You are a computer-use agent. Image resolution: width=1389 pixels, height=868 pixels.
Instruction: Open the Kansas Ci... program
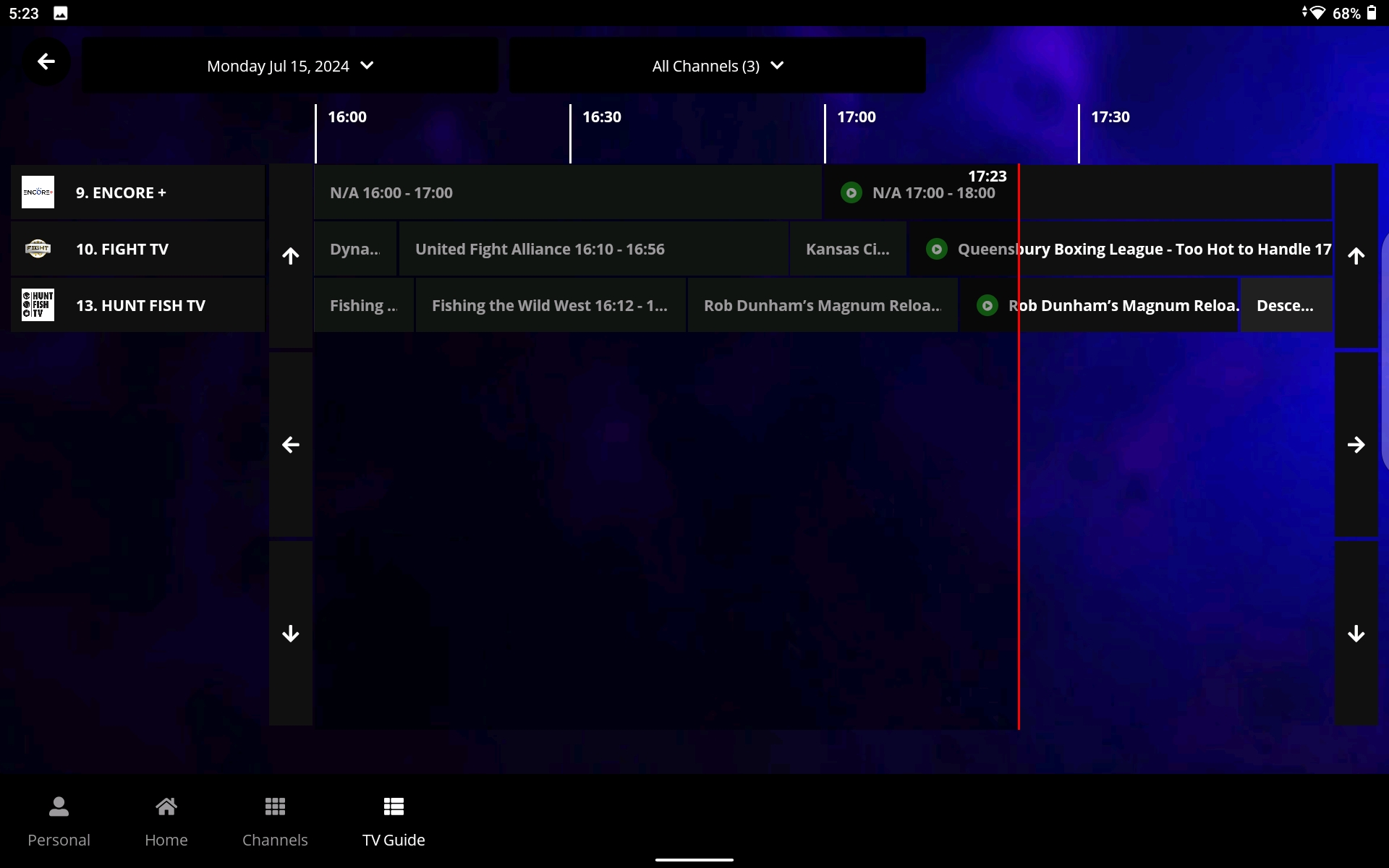coord(848,249)
